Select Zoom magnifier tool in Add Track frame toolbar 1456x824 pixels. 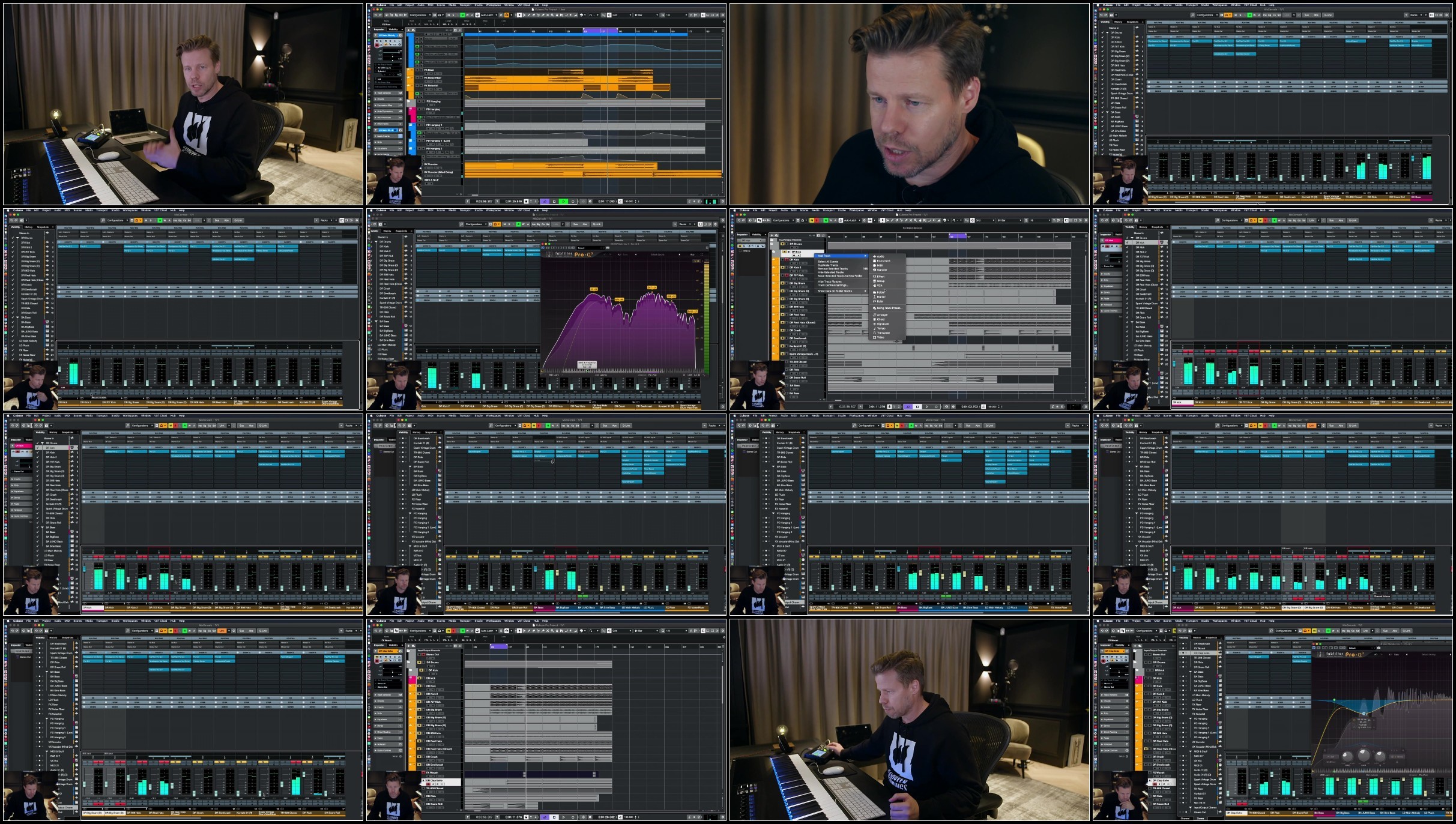pos(916,220)
